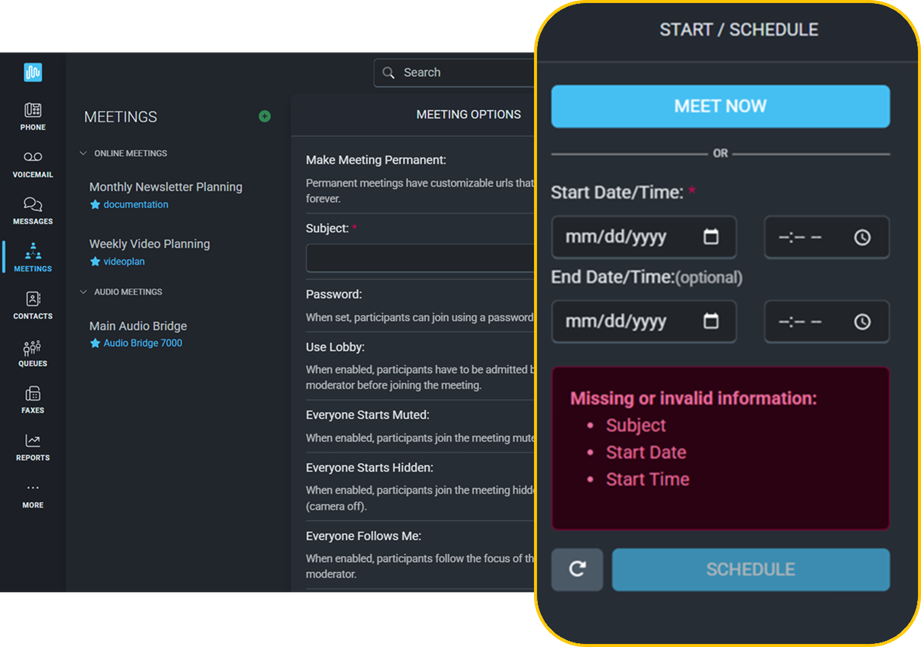Select the Meetings tab in sidebar

click(x=33, y=257)
